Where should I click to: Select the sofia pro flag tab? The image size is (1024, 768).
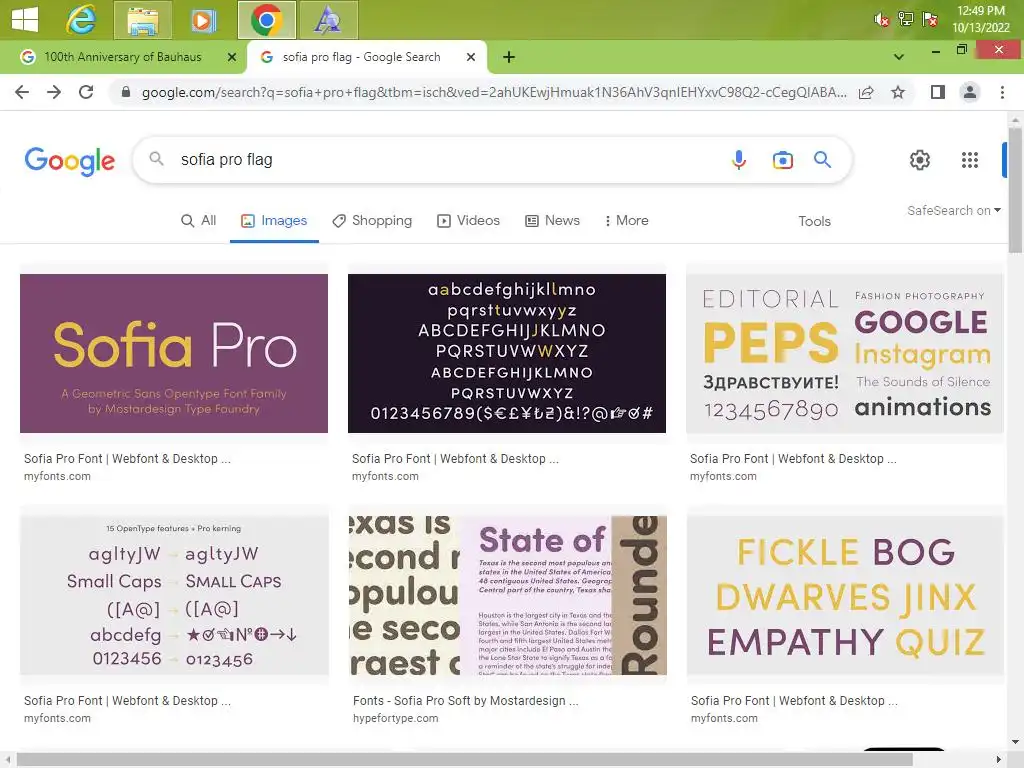click(361, 57)
